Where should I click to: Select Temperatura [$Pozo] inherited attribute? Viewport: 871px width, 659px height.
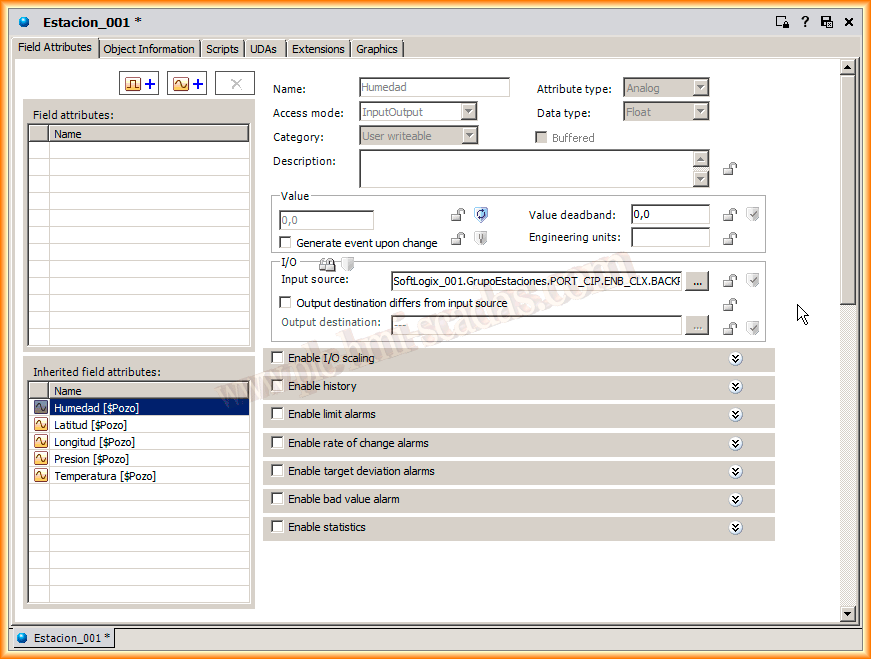[104, 476]
